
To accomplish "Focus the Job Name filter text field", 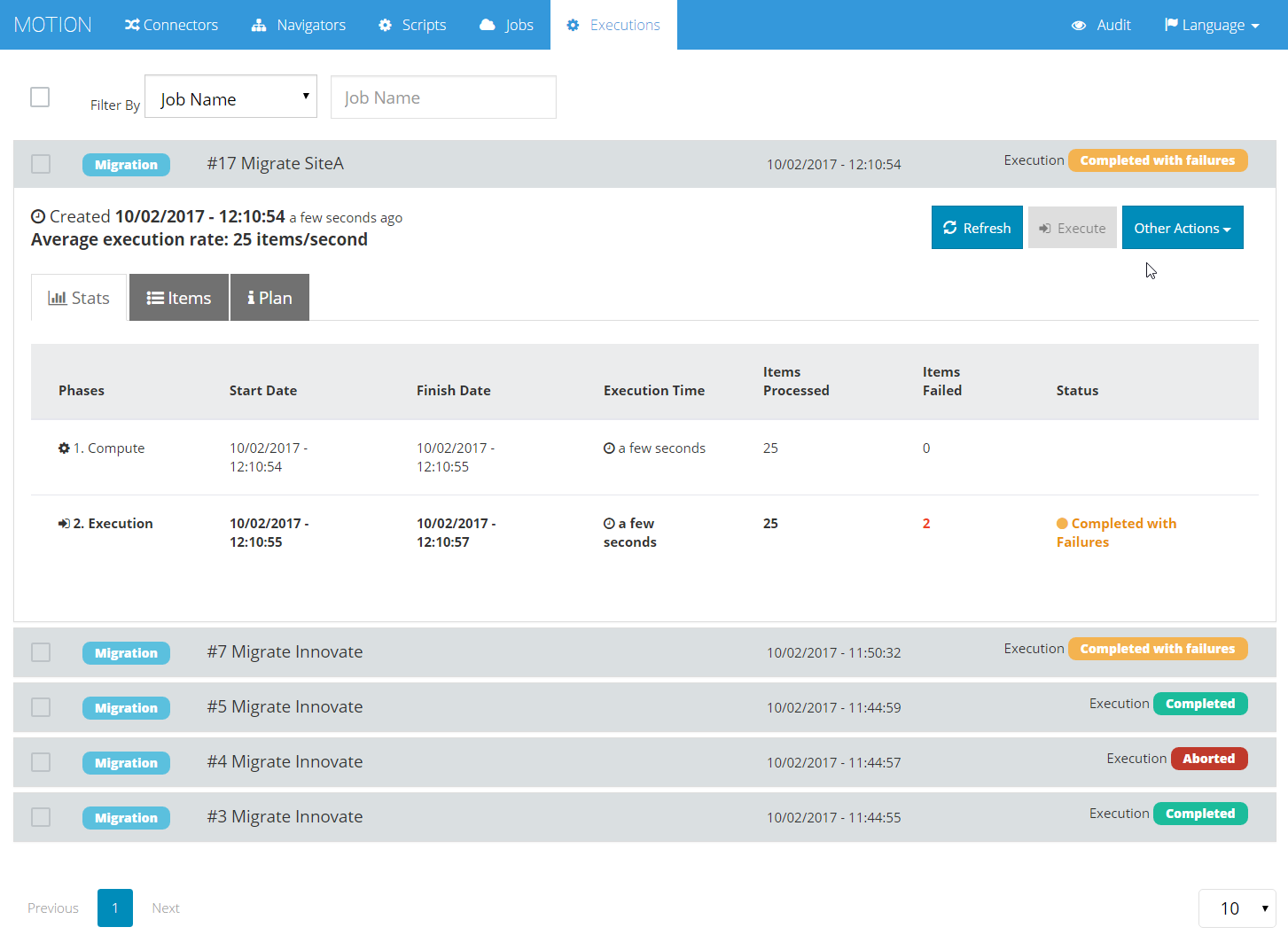I will click(443, 97).
